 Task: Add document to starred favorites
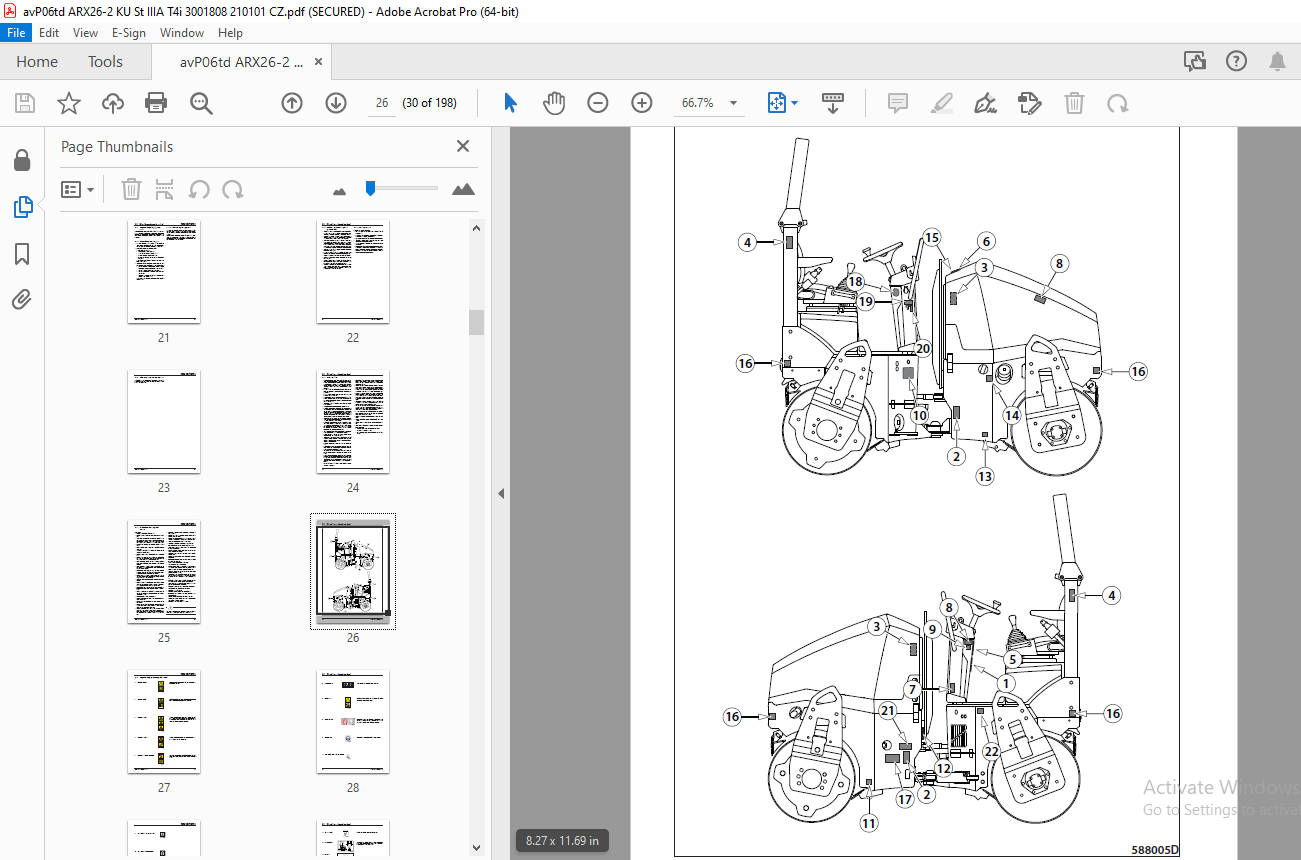pyautogui.click(x=68, y=103)
